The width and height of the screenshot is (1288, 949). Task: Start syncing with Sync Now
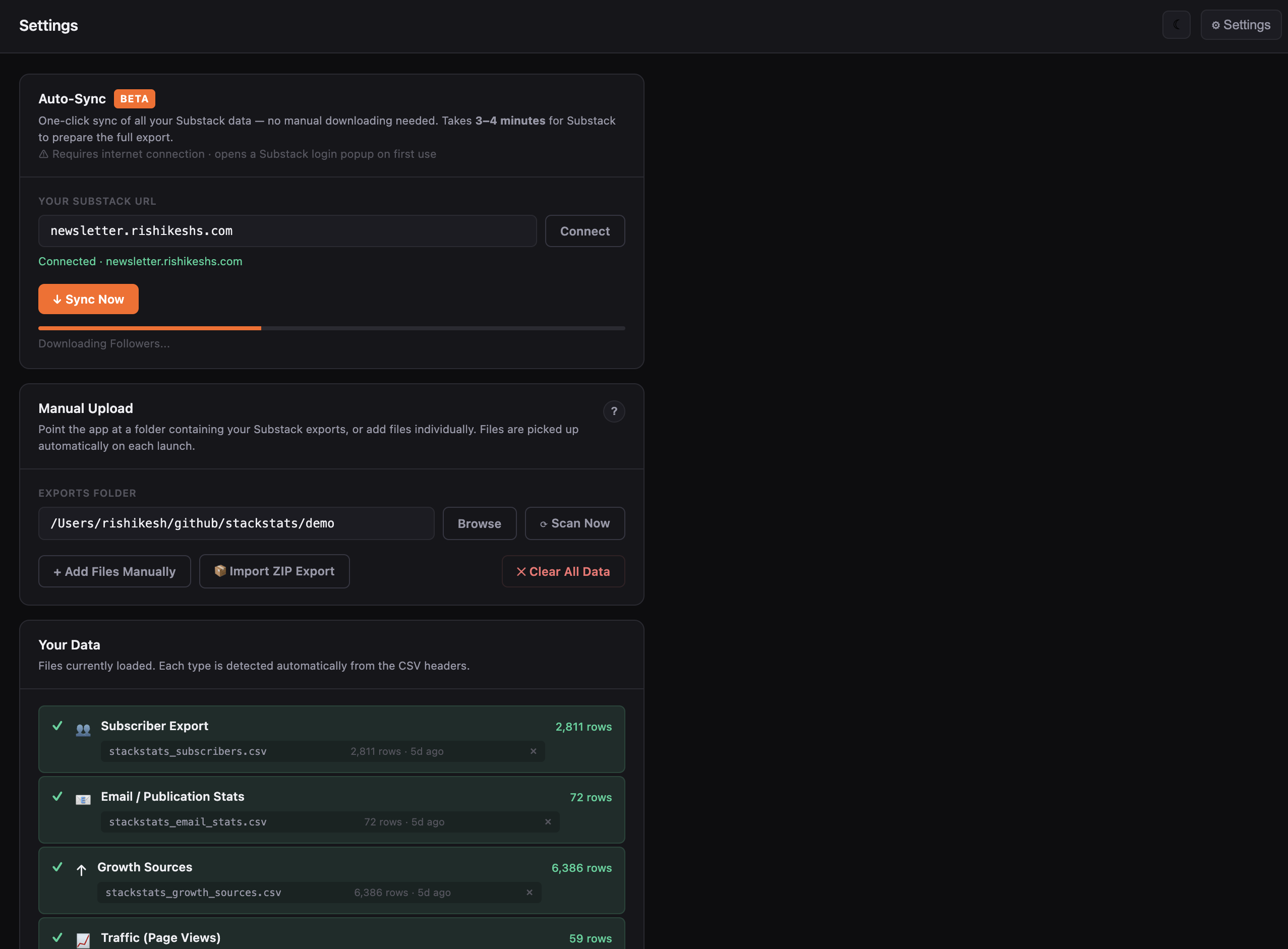coord(88,299)
